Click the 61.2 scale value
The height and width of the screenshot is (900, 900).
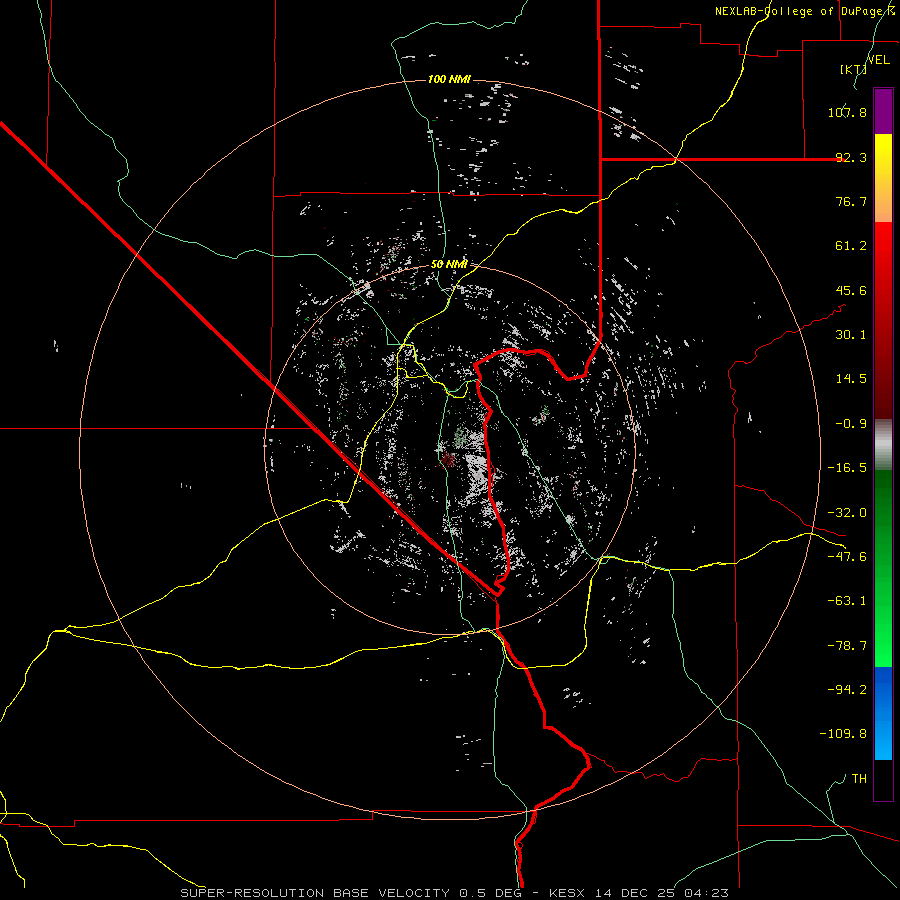[x=851, y=246]
